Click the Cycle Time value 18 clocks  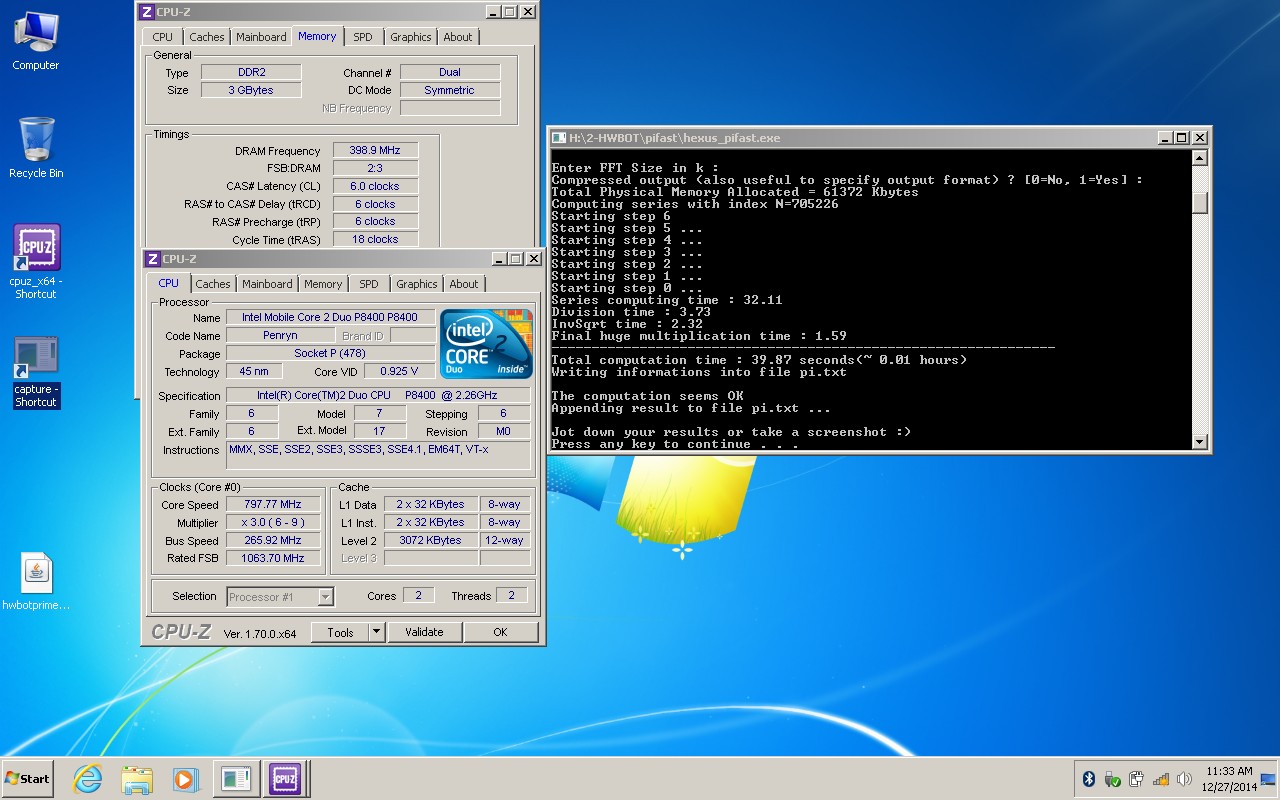tap(375, 240)
